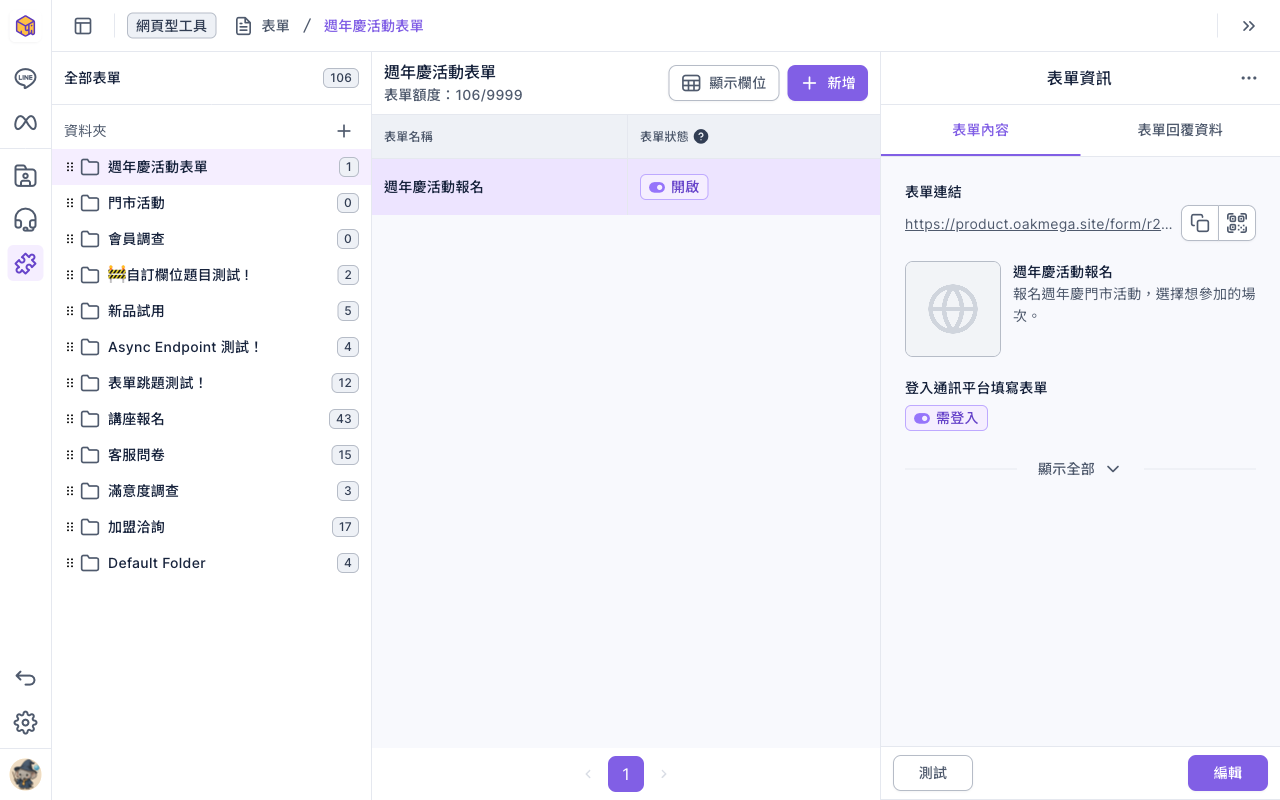The width and height of the screenshot is (1280, 800).
Task: Click the back arrow icon in sidebar
Action: point(25,678)
